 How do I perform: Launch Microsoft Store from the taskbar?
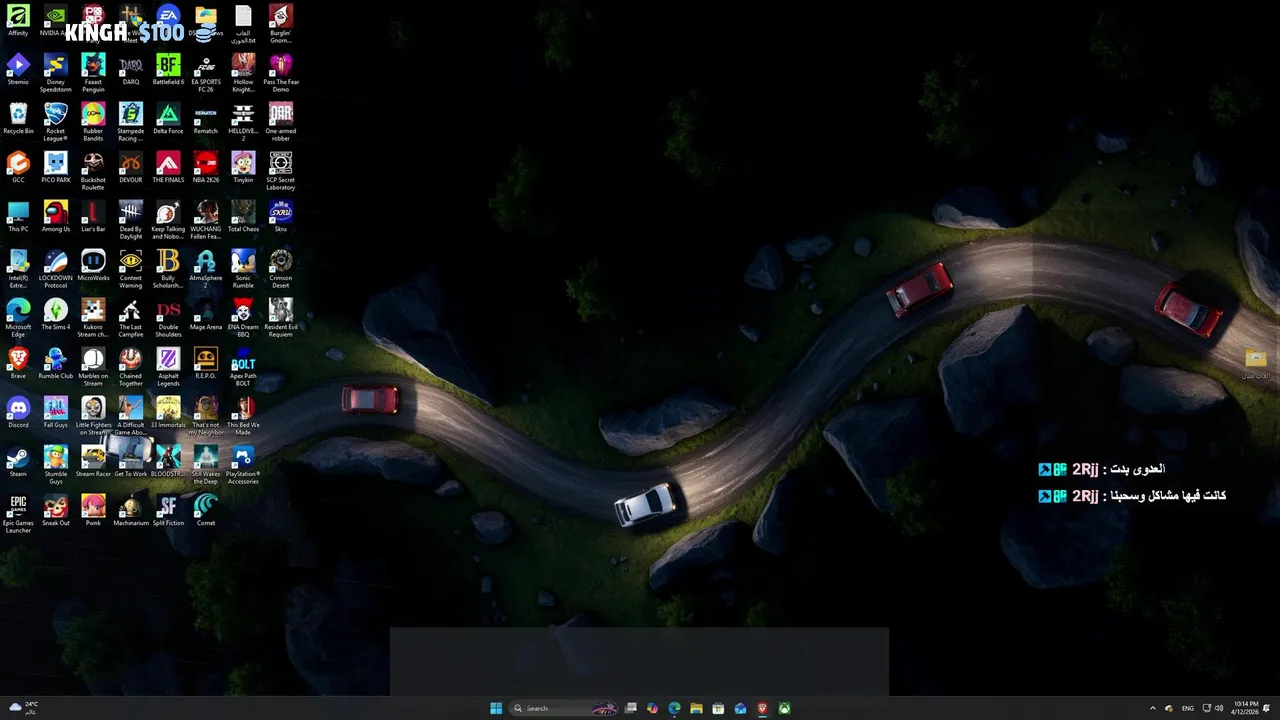pos(719,708)
